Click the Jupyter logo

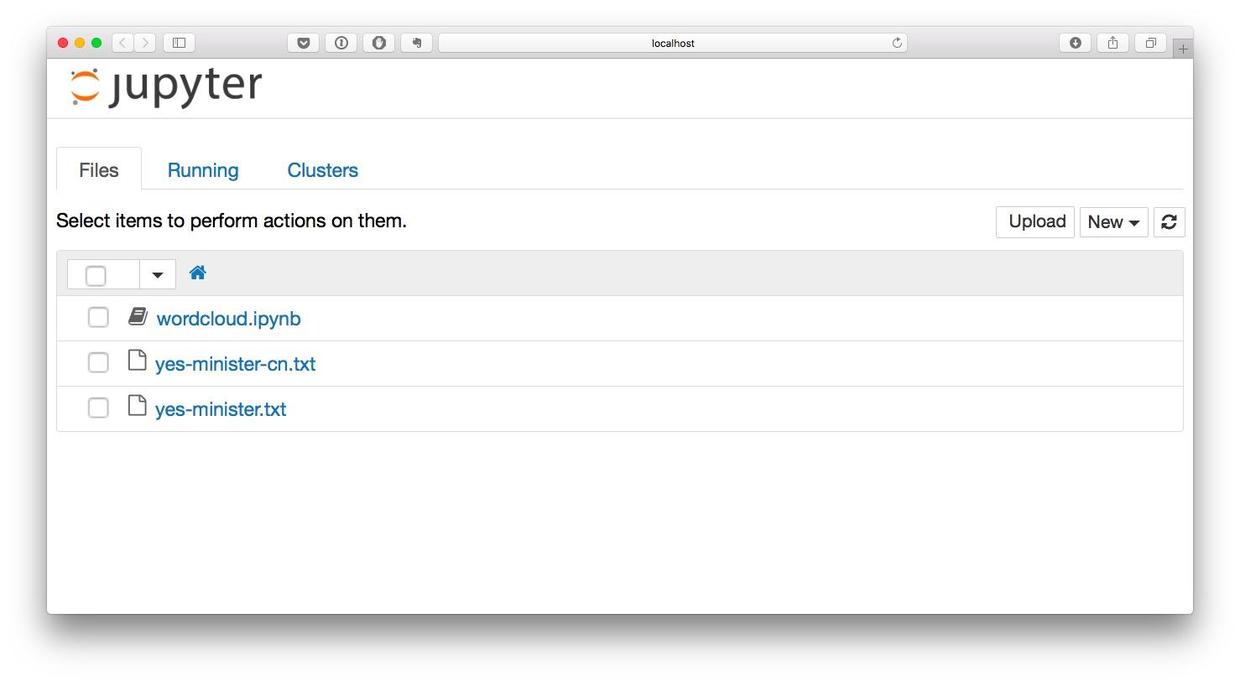(165, 87)
